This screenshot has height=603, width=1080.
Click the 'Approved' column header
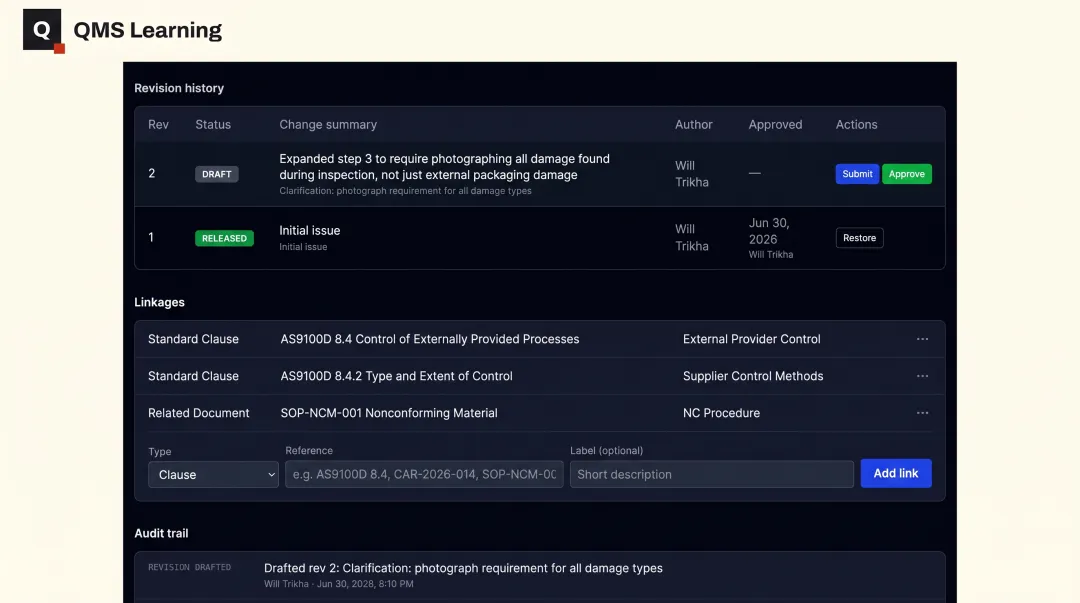click(775, 125)
